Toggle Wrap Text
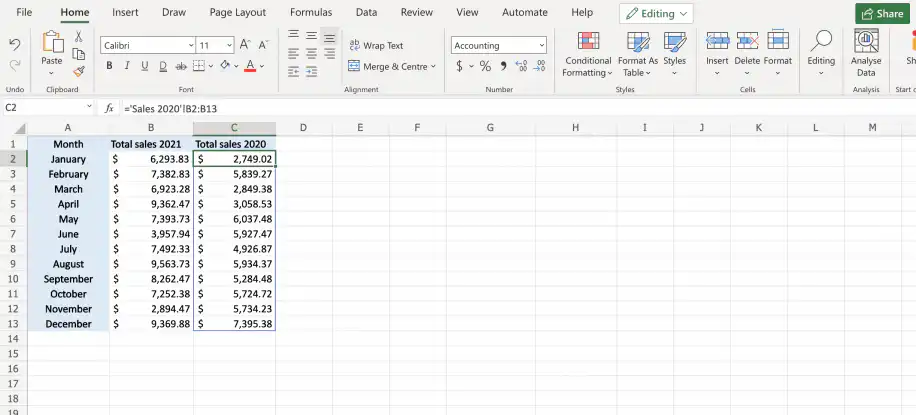 click(376, 45)
